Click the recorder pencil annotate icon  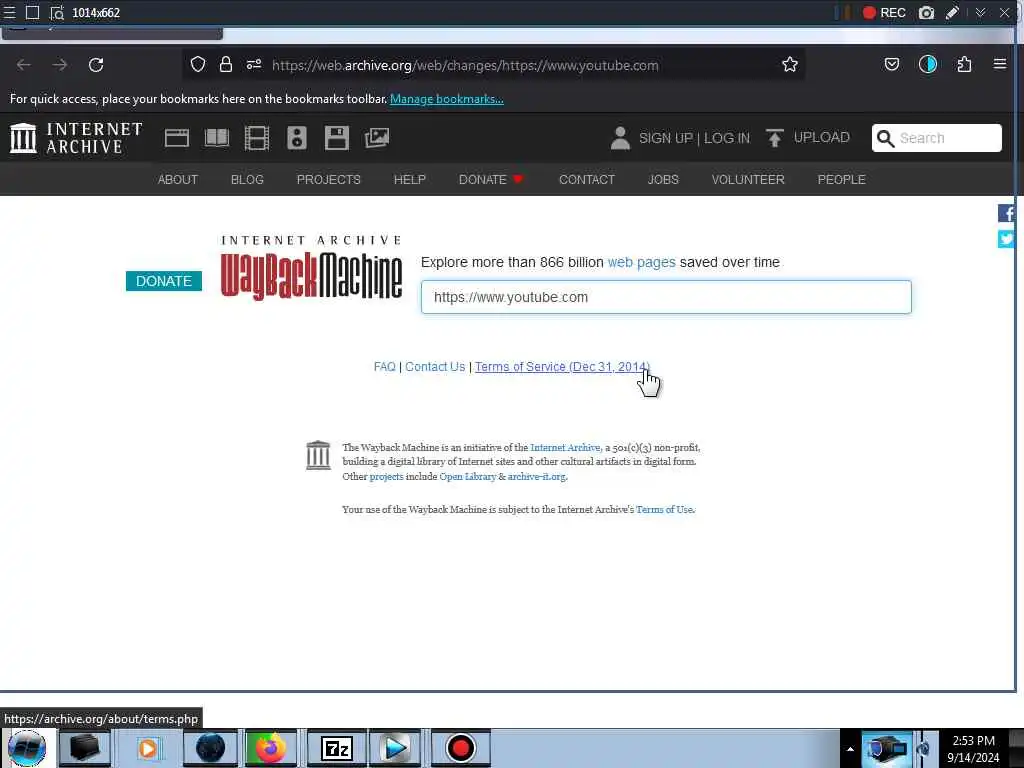pos(952,12)
